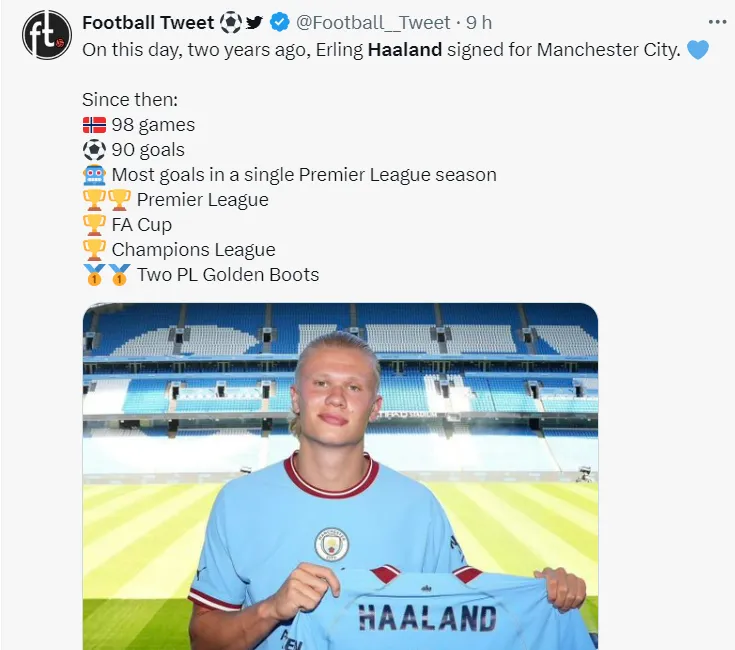This screenshot has width=735, height=650.
Task: Click the HAALAND name on held jersey
Action: coord(427,617)
